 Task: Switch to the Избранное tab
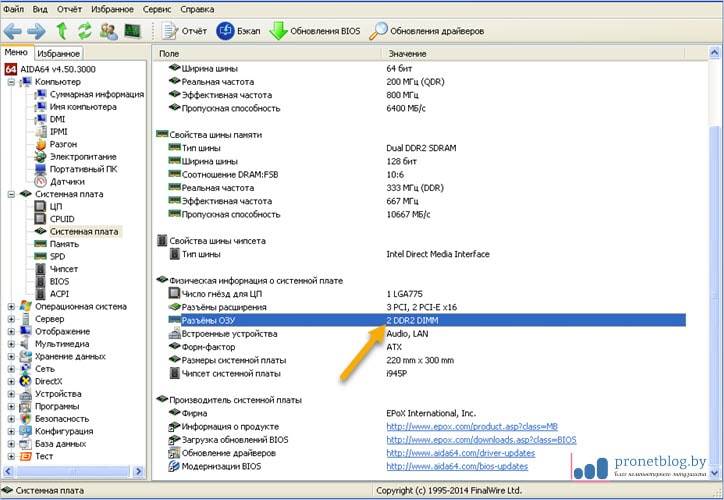pos(59,54)
